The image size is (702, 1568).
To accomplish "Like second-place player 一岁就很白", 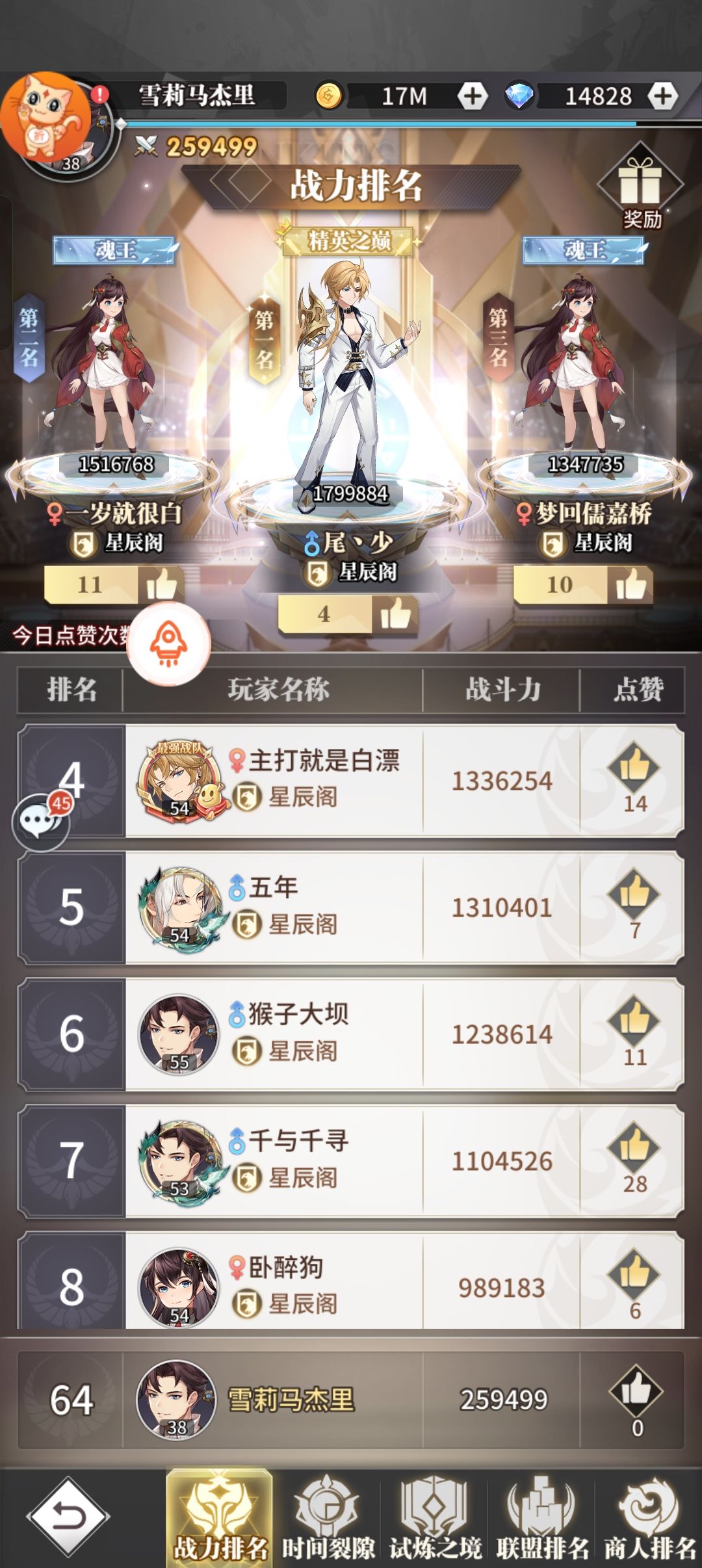I will [161, 584].
